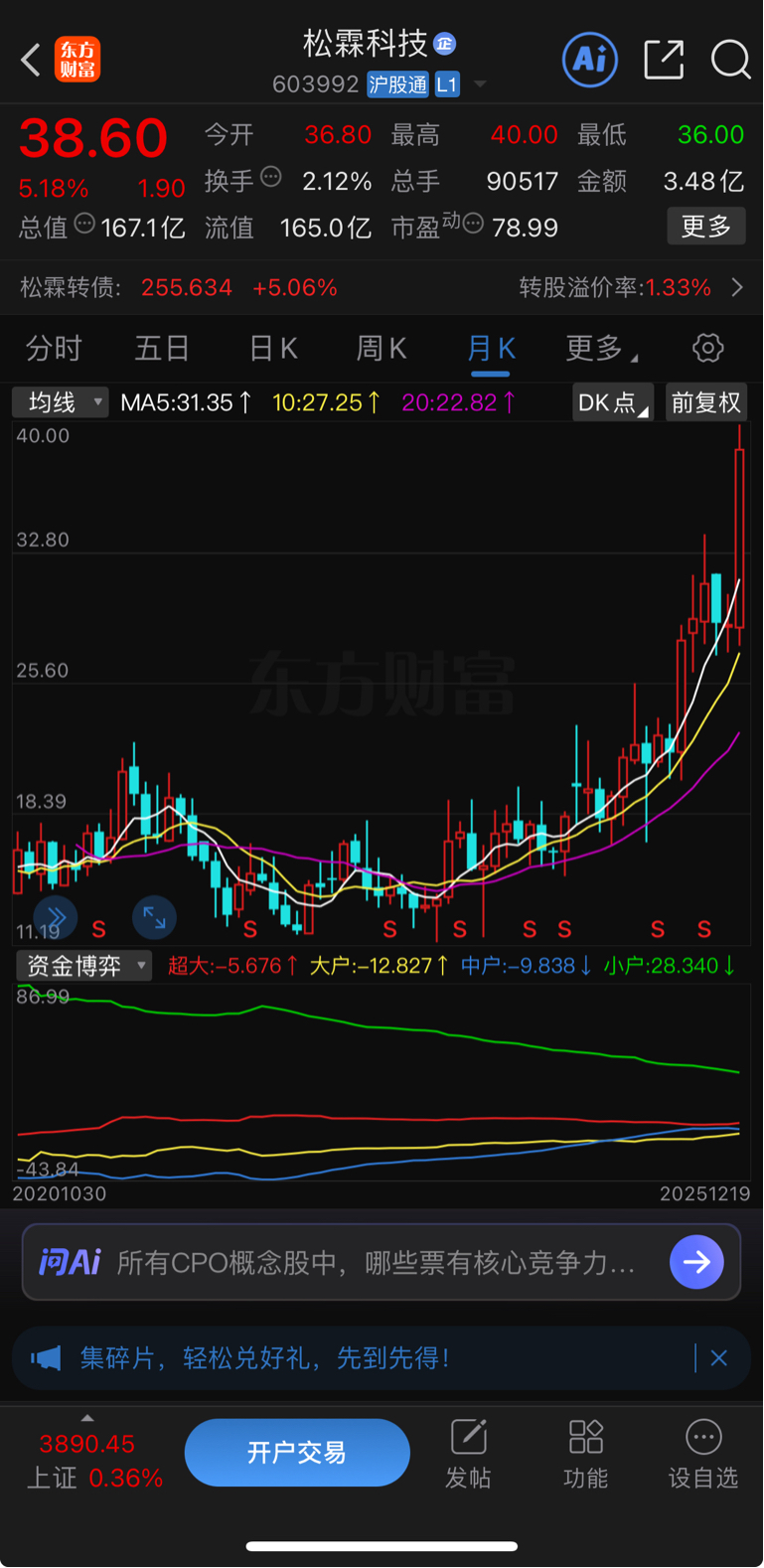Tap the info icon beside 换手
Viewport: 764px width, 1568px height.
pos(271,178)
